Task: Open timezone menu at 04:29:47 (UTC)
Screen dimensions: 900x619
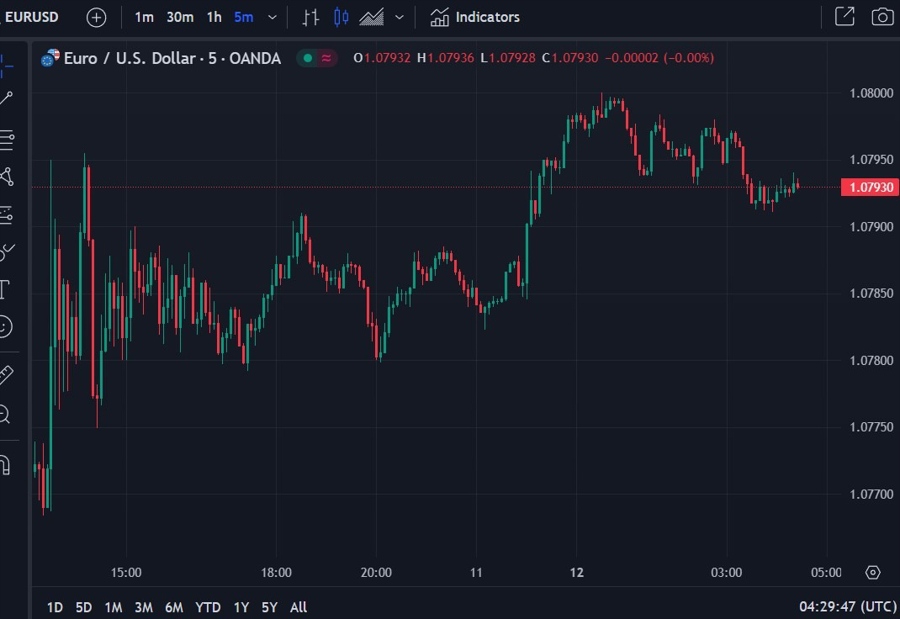Action: (848, 606)
